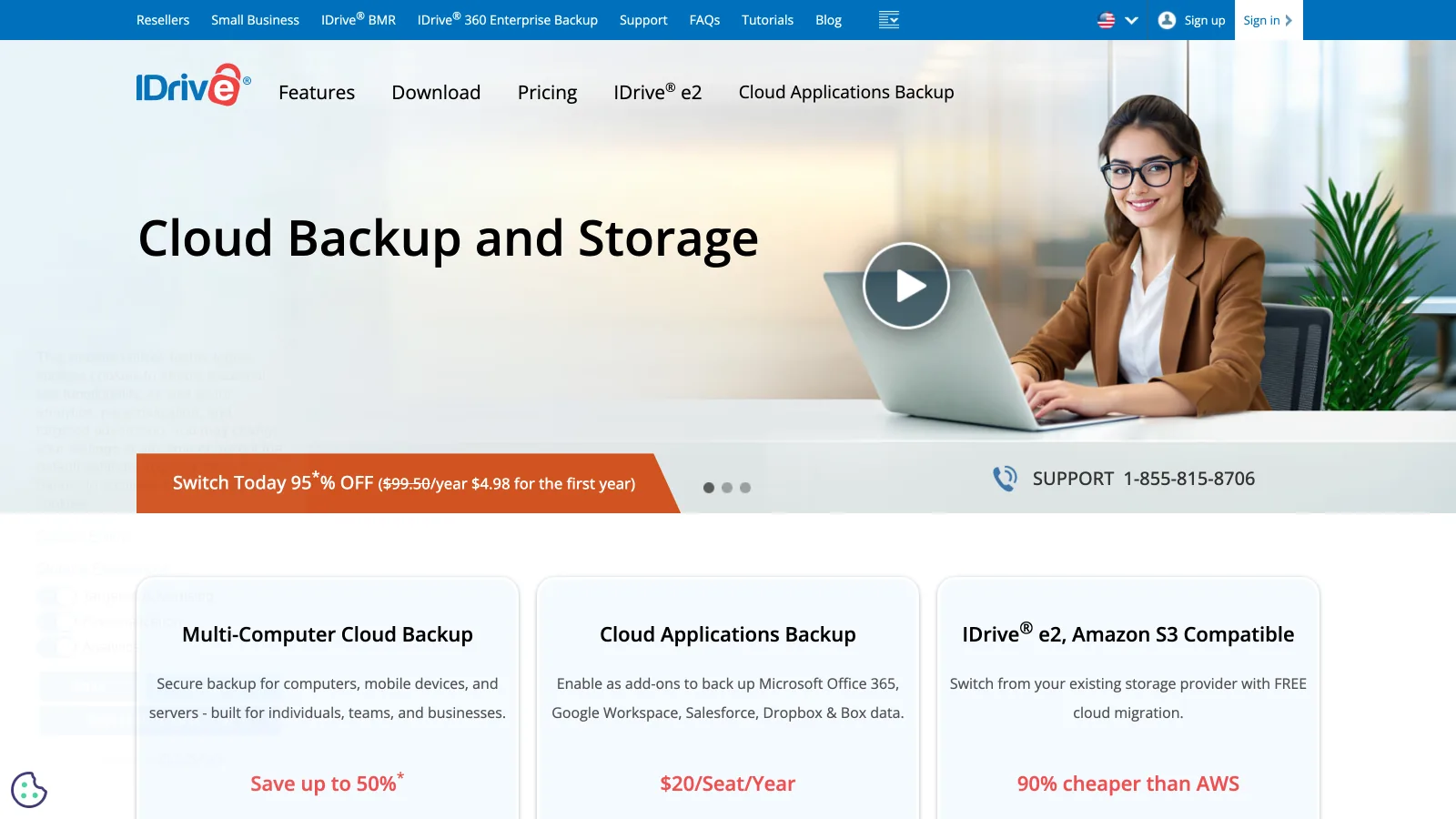Screen dimensions: 1456x819
Task: Open the Tutorials page
Action: tap(767, 20)
